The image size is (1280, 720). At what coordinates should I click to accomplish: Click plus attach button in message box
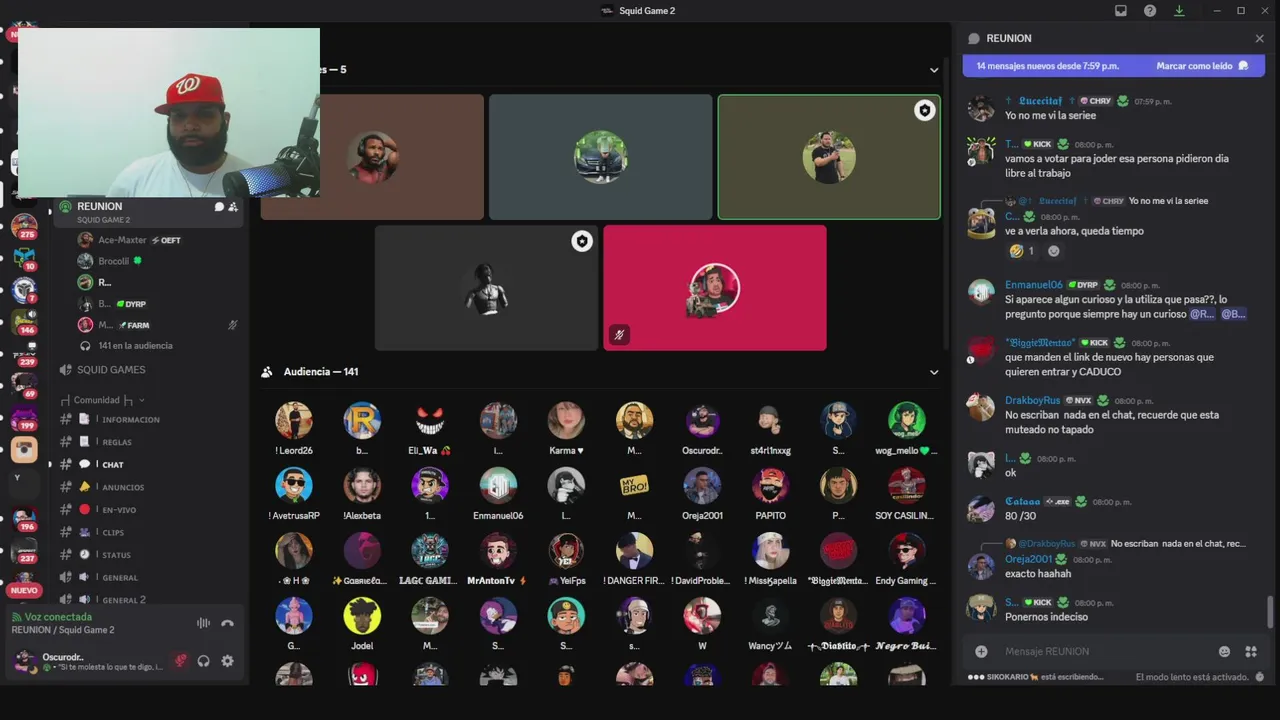point(981,651)
